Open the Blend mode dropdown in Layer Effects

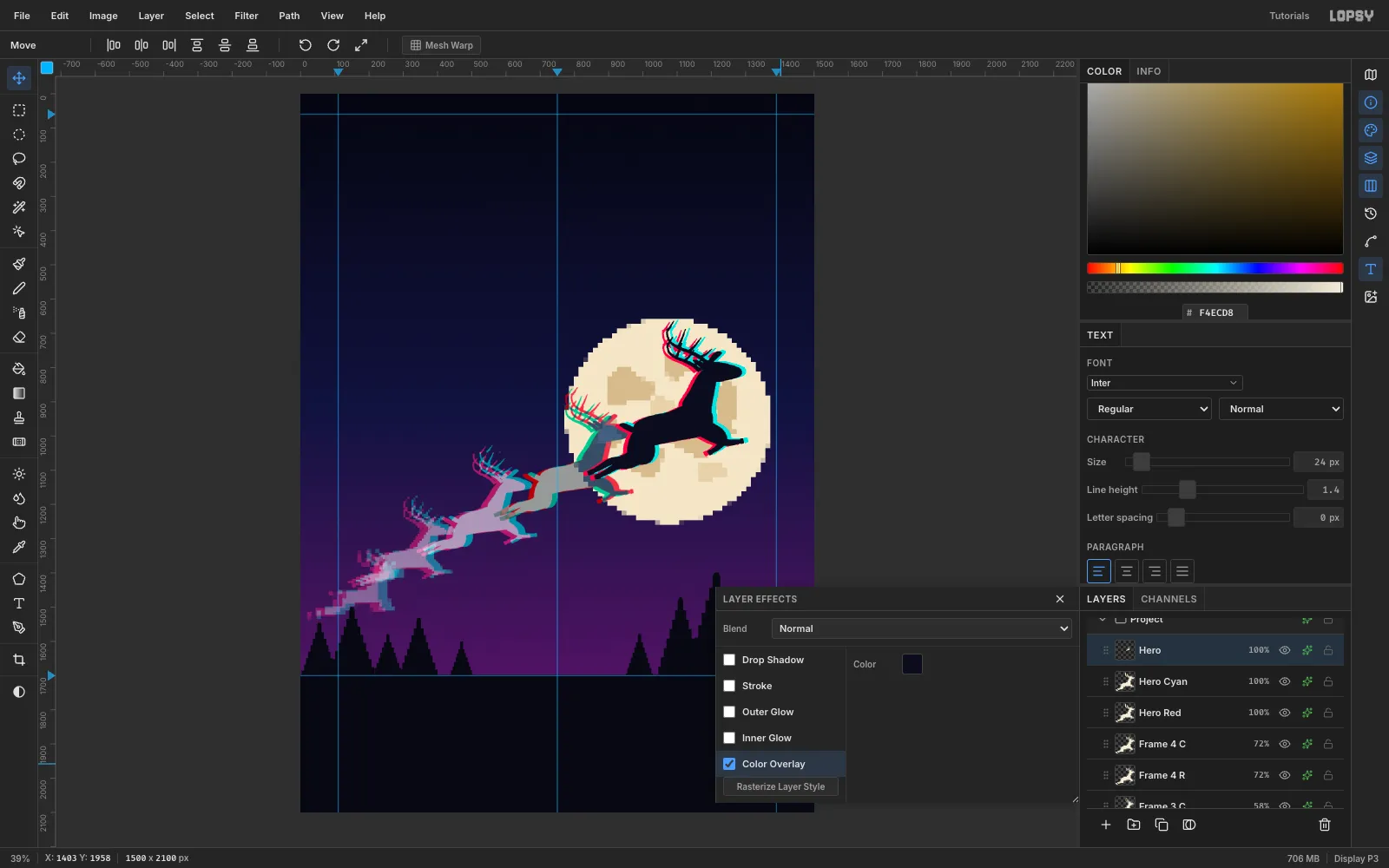[922, 628]
